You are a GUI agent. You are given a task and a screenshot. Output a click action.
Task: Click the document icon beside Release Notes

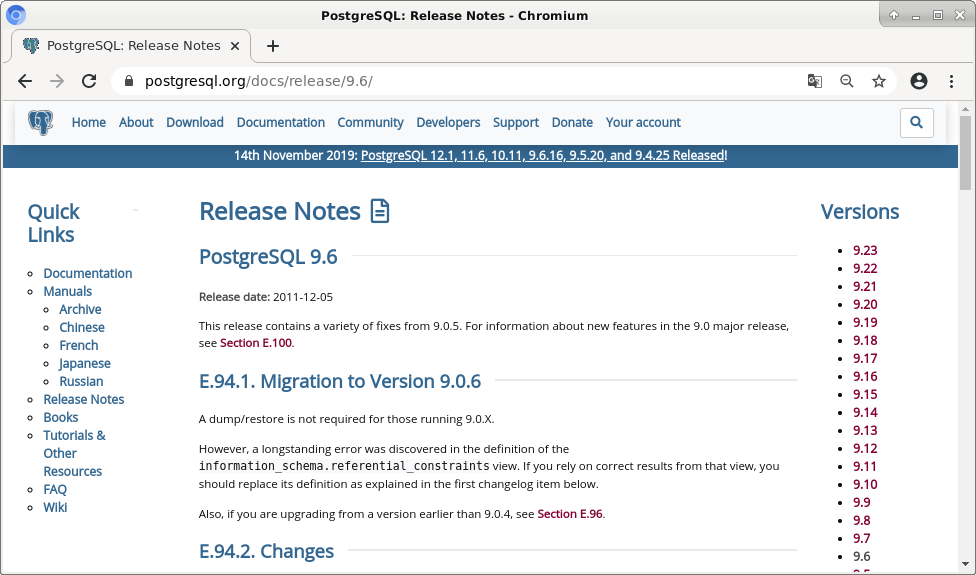(x=380, y=211)
